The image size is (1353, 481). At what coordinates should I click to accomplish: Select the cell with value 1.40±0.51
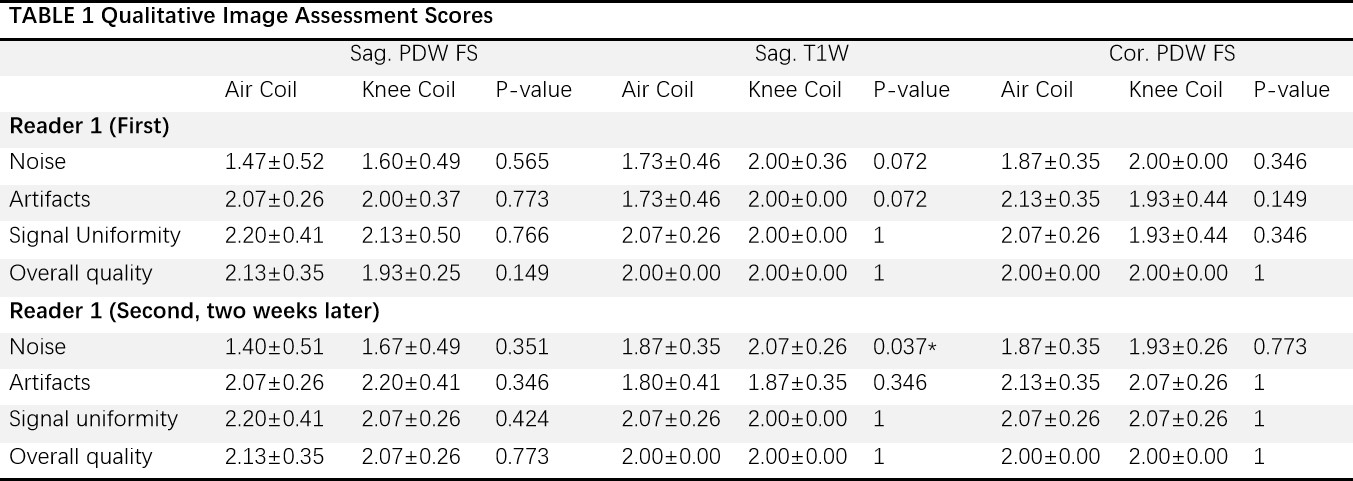tap(275, 347)
